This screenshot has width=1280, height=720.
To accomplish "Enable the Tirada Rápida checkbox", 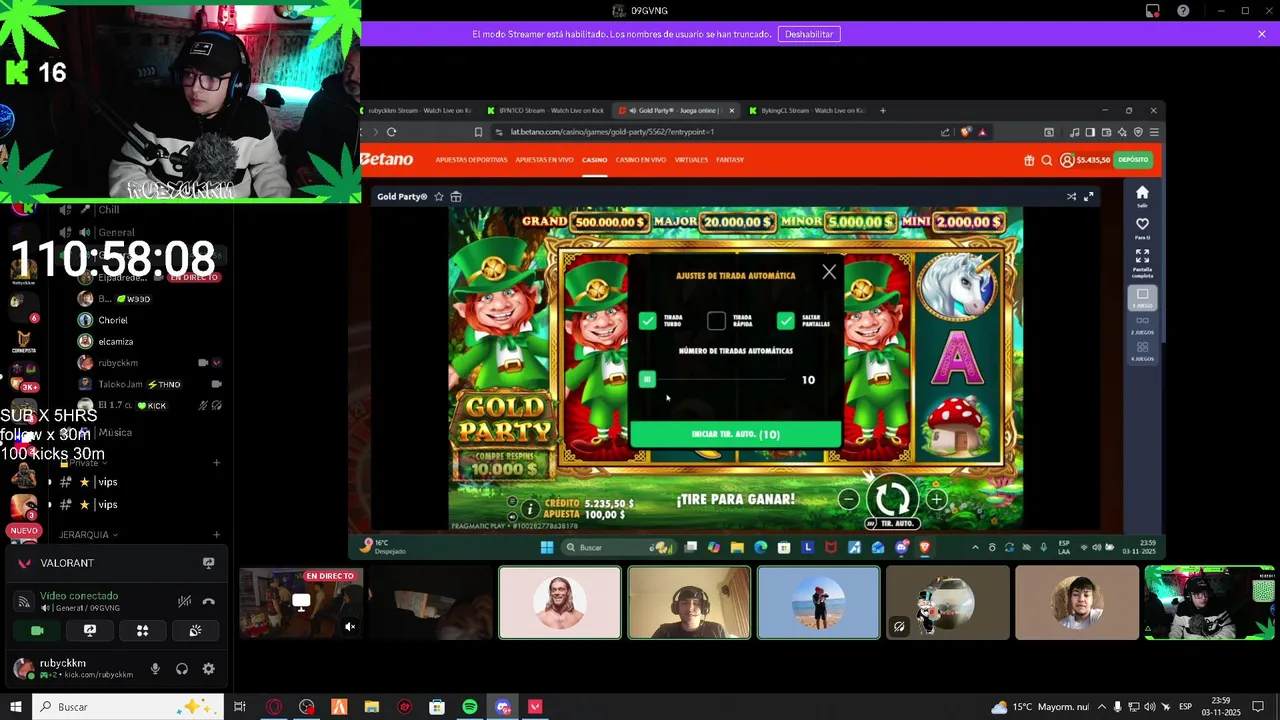I will tap(716, 320).
